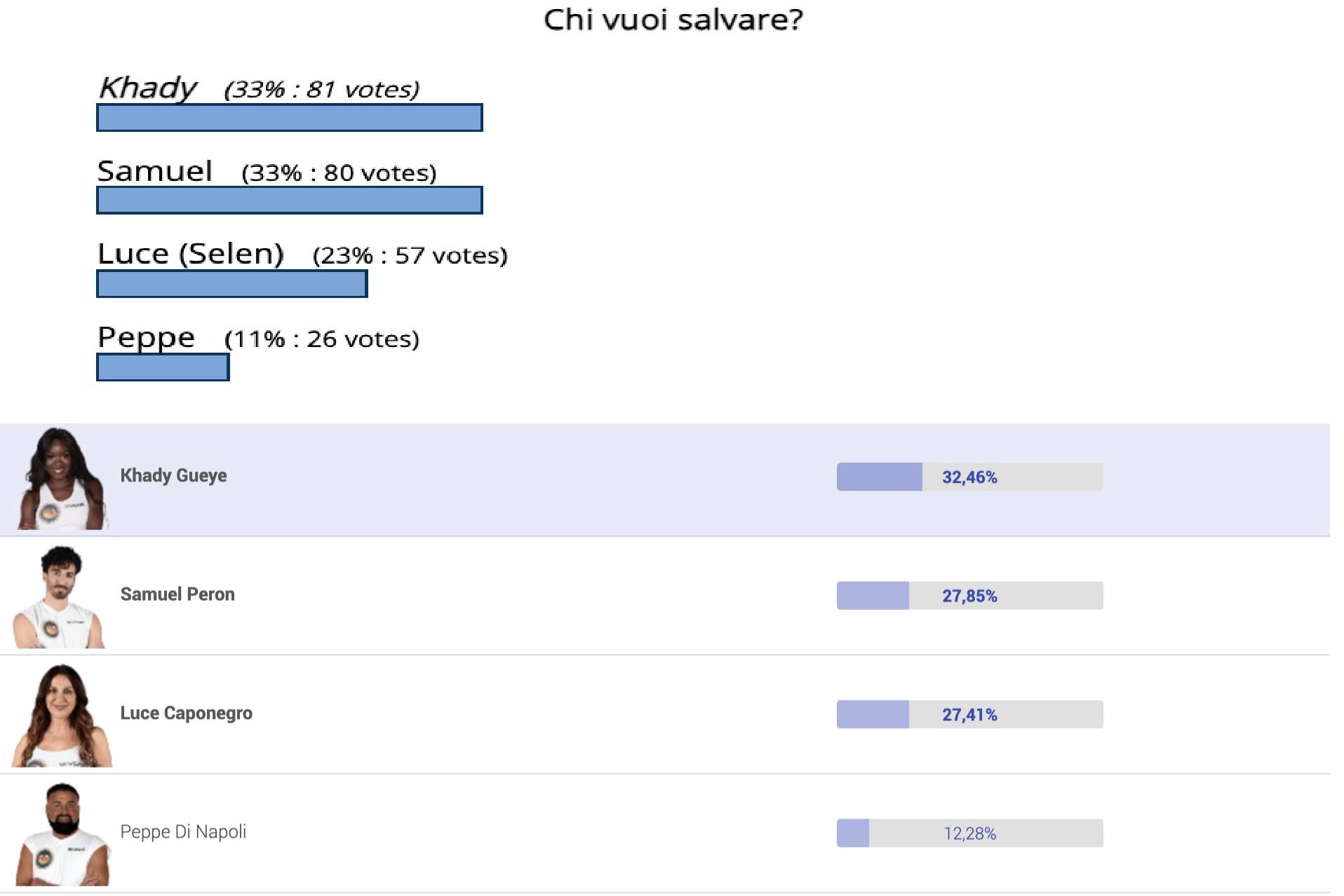This screenshot has height=896, width=1344.
Task: Select the Luce Caponegro name label
Action: pyautogui.click(x=186, y=713)
